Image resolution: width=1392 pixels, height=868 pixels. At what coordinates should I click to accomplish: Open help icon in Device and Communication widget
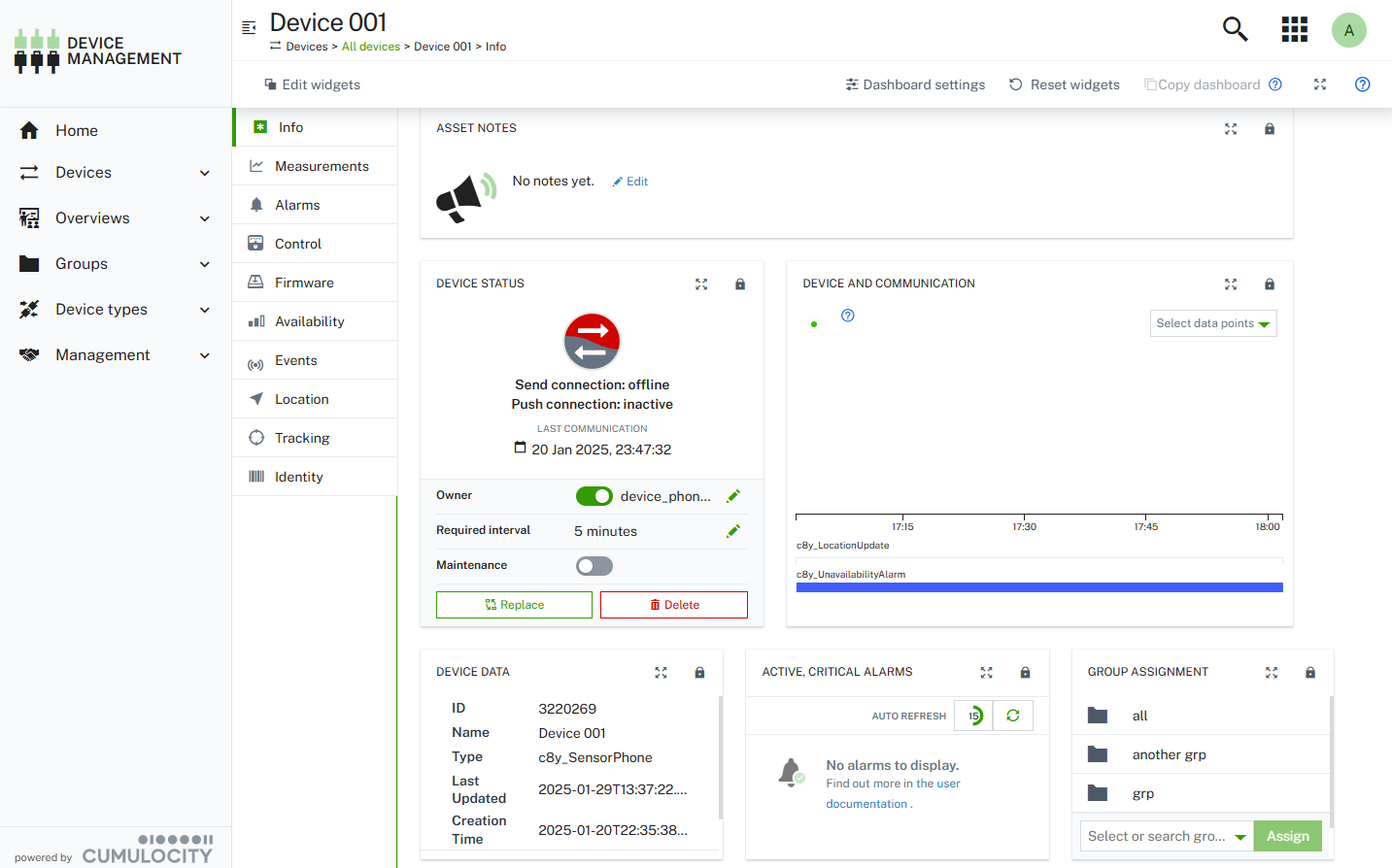[848, 316]
